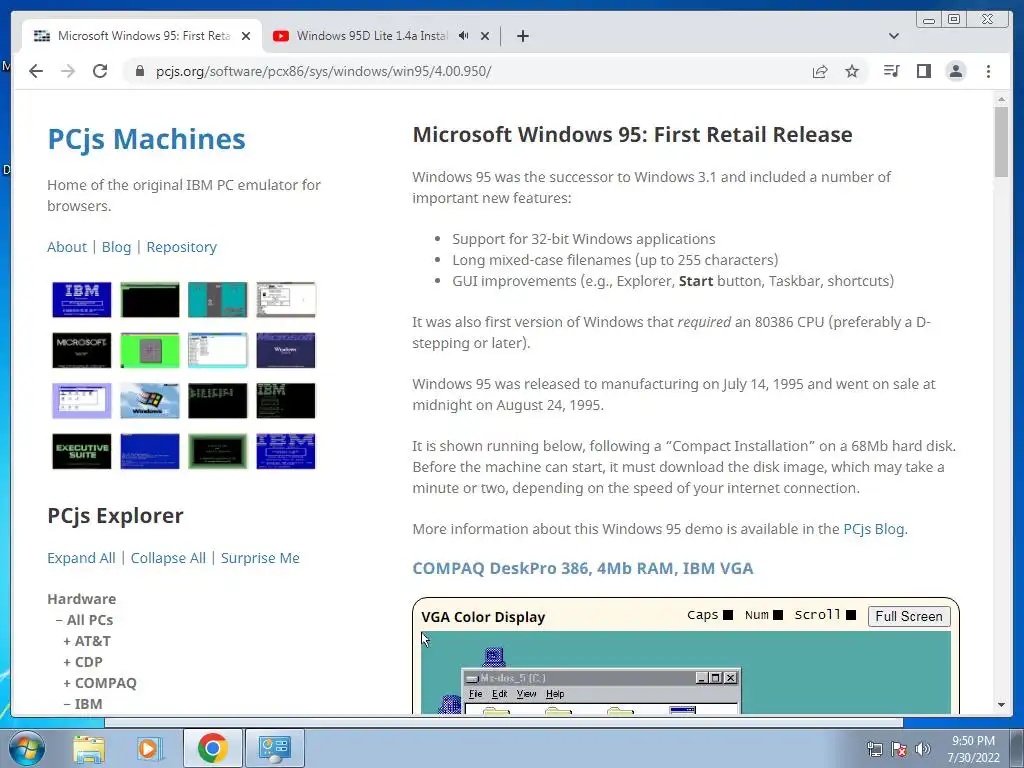This screenshot has width=1024, height=768.
Task: Open the Windows flag logo thumbnail
Action: (x=150, y=400)
